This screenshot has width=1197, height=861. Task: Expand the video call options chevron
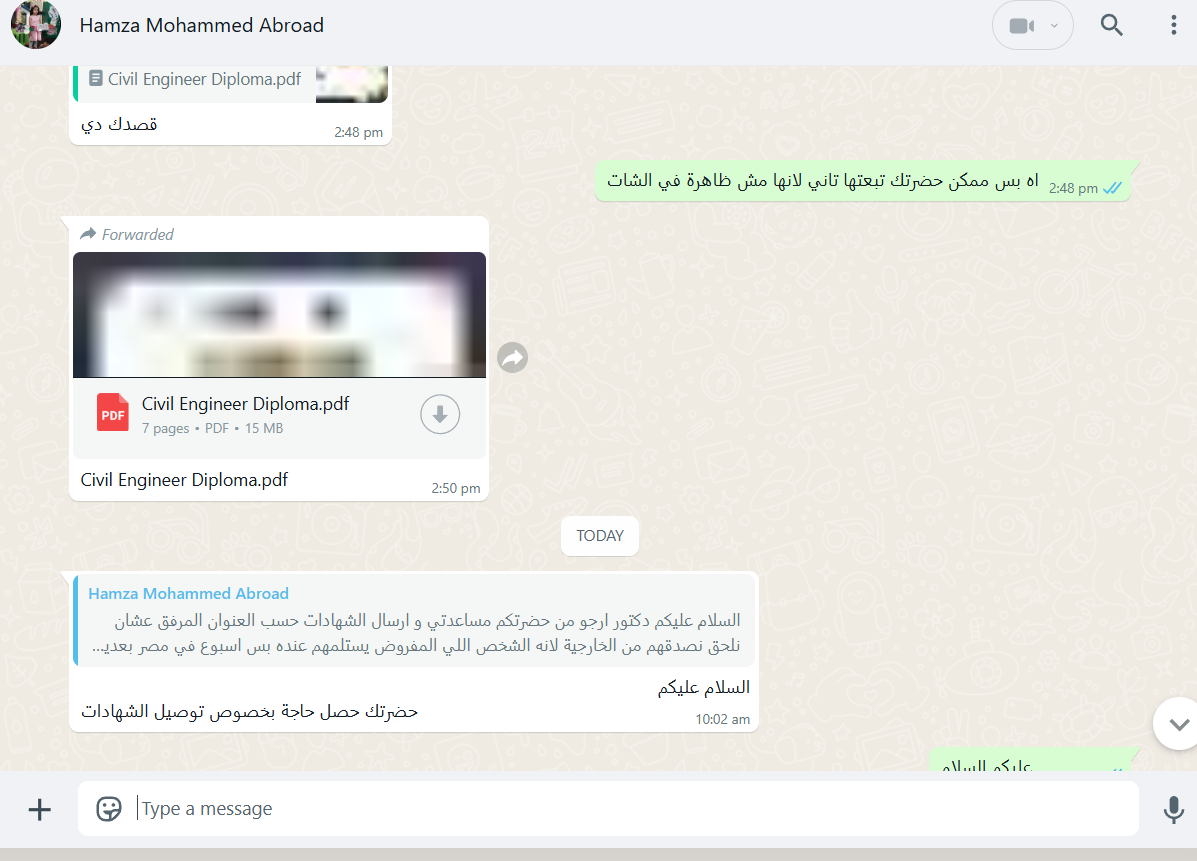(x=1054, y=26)
